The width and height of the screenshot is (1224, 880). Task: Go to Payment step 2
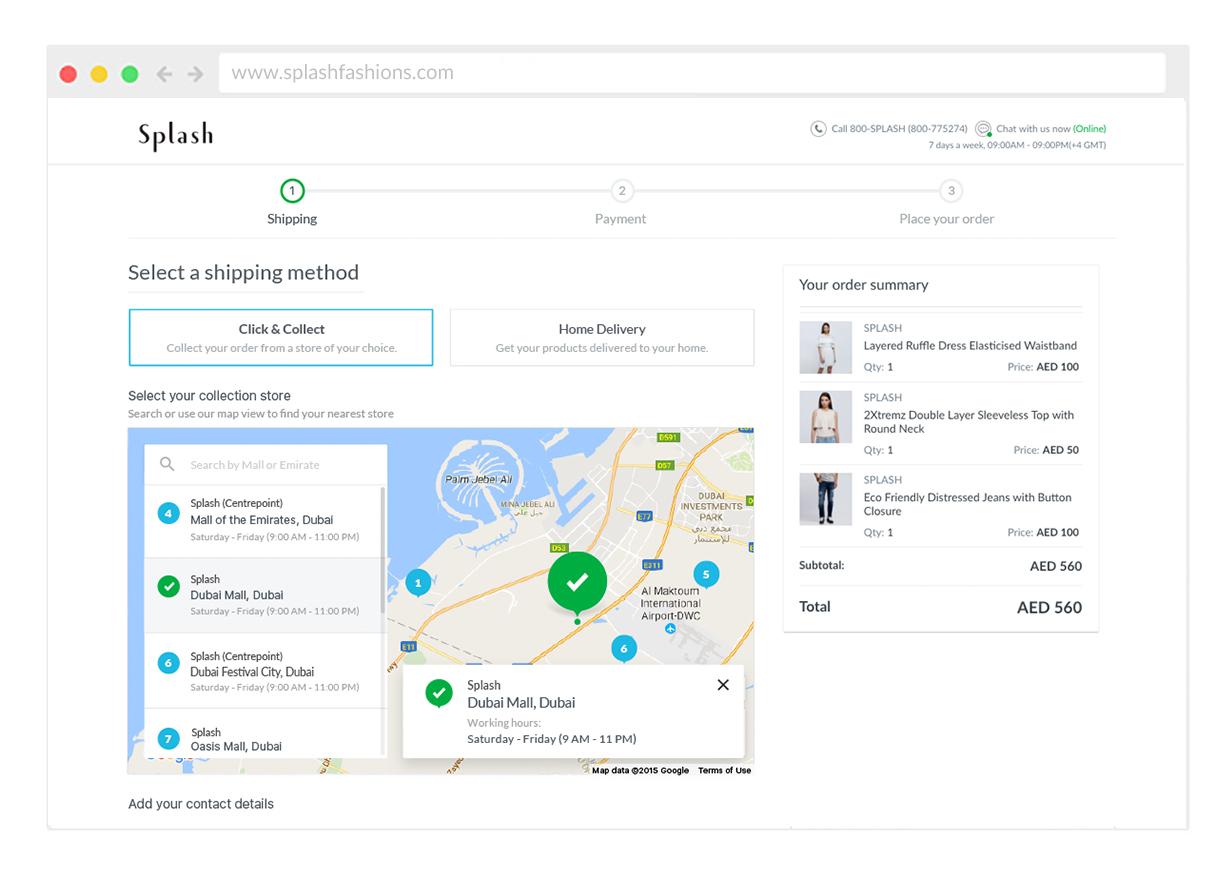point(621,191)
